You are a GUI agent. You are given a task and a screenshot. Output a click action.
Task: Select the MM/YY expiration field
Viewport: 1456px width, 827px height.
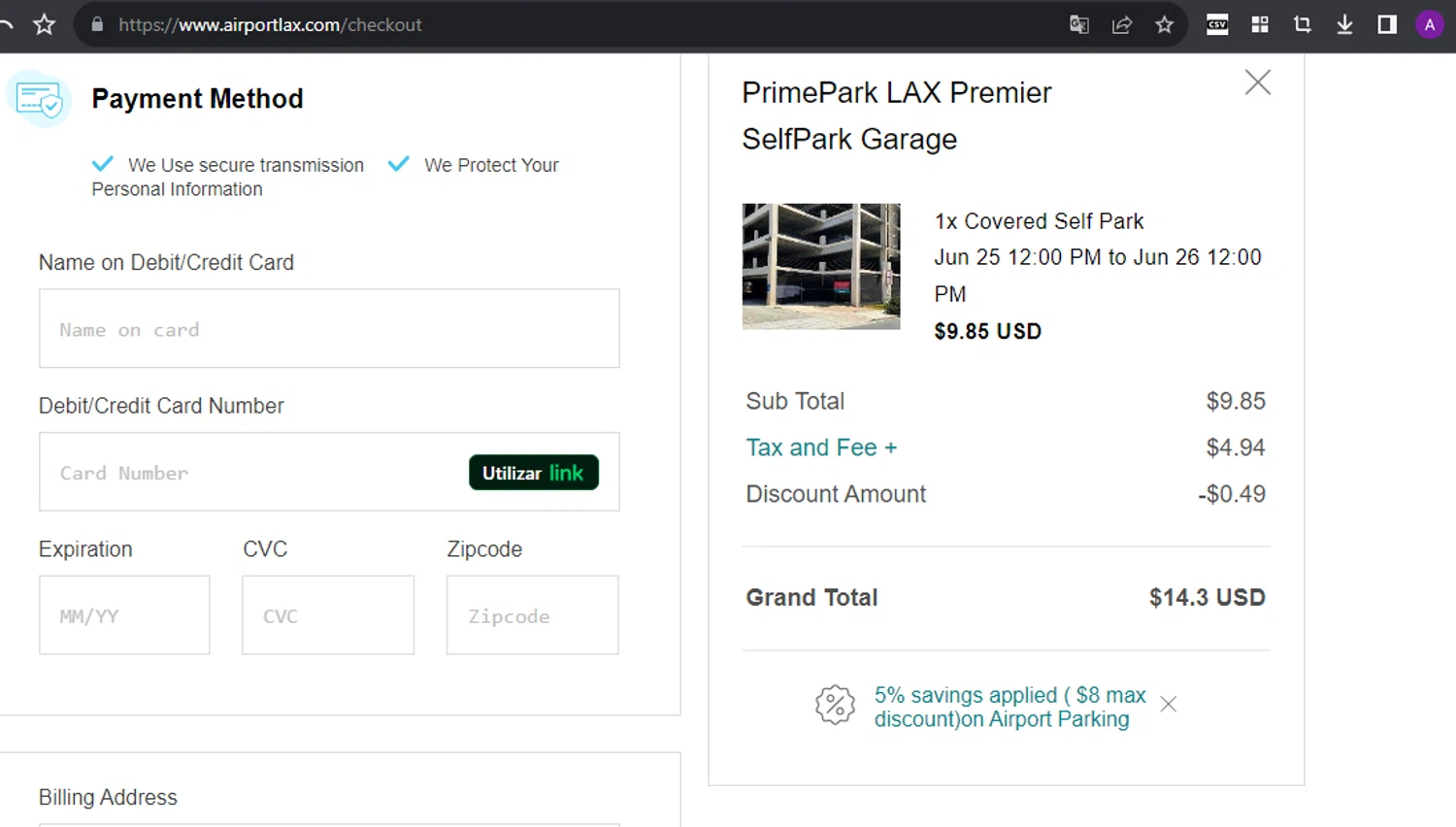pos(124,615)
